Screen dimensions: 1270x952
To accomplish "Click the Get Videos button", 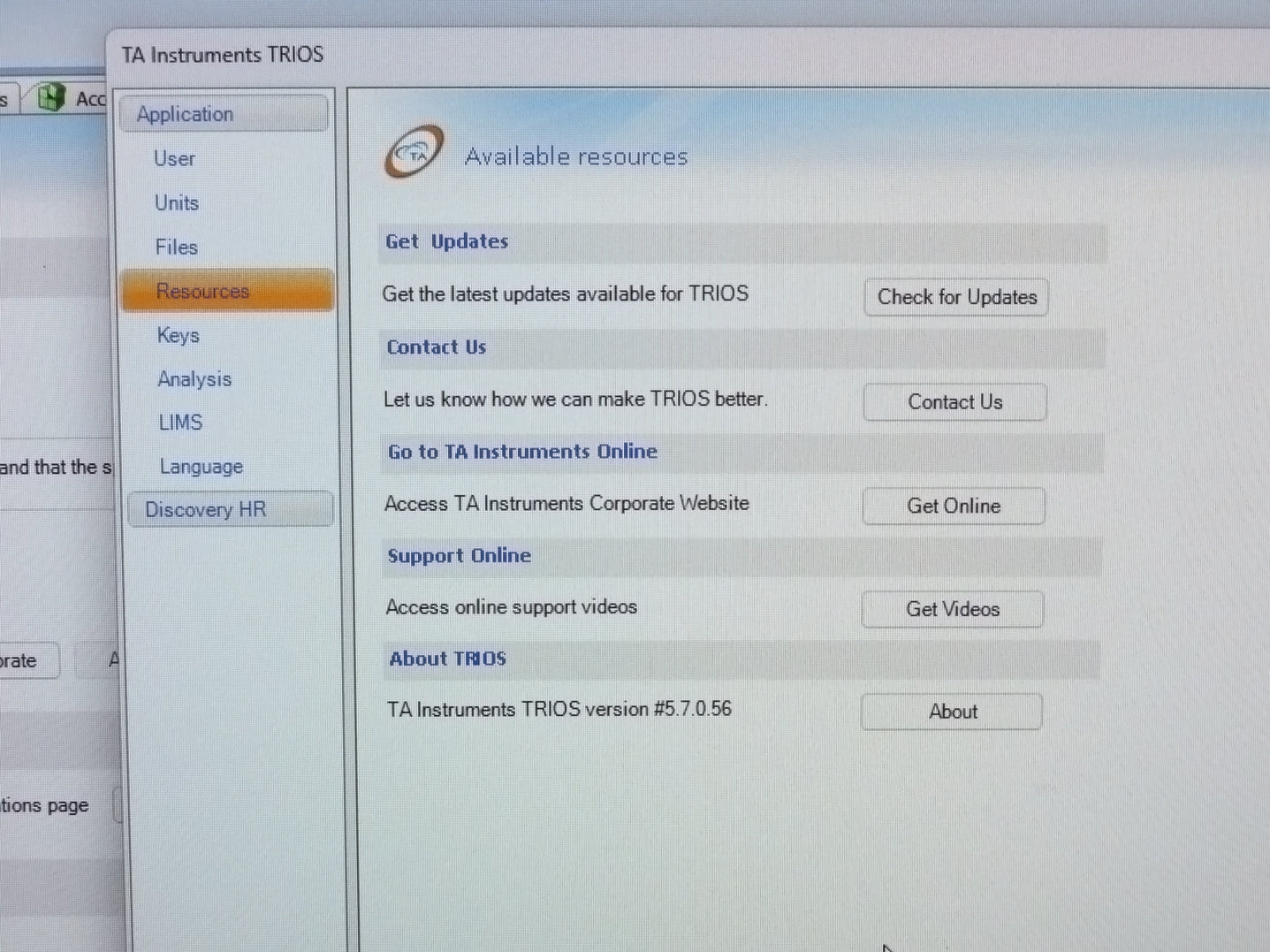I will click(953, 609).
